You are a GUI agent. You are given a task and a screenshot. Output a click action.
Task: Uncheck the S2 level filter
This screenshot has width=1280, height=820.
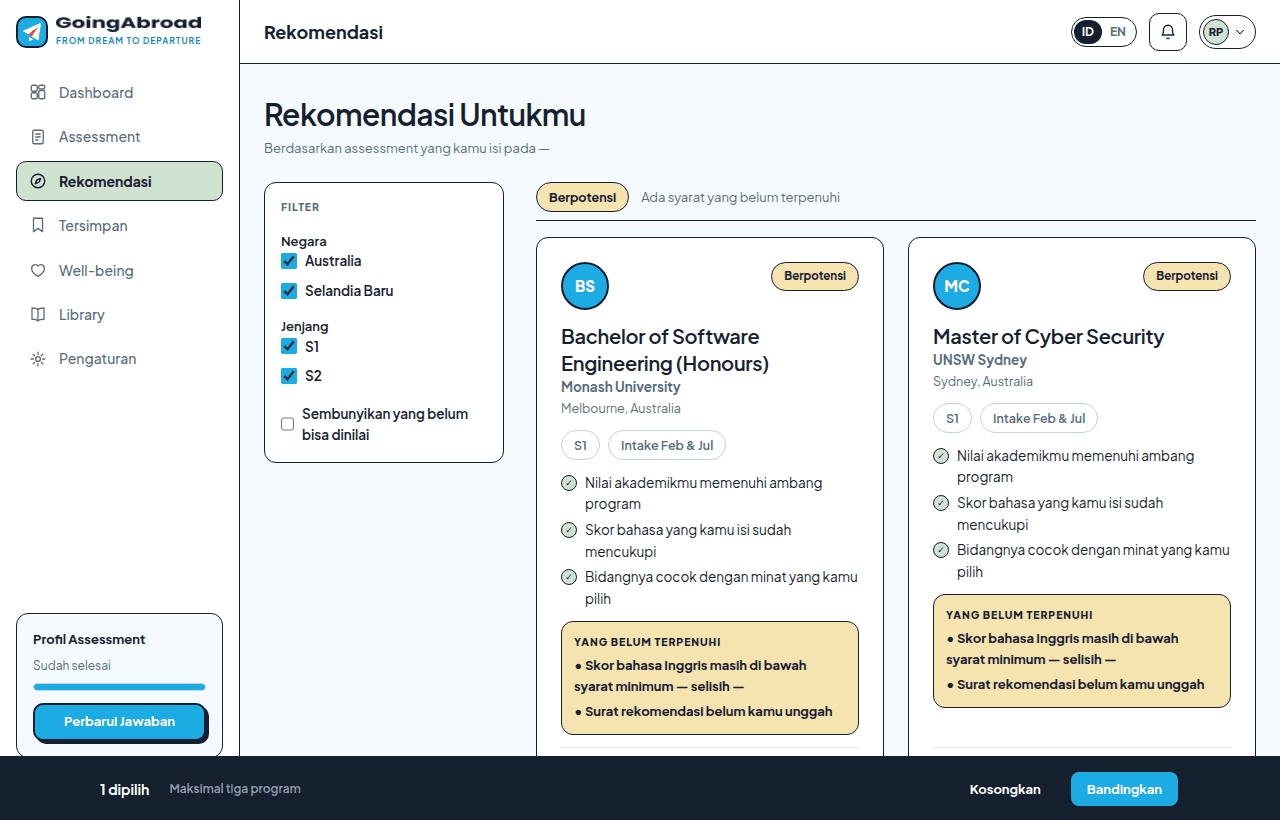tap(289, 376)
